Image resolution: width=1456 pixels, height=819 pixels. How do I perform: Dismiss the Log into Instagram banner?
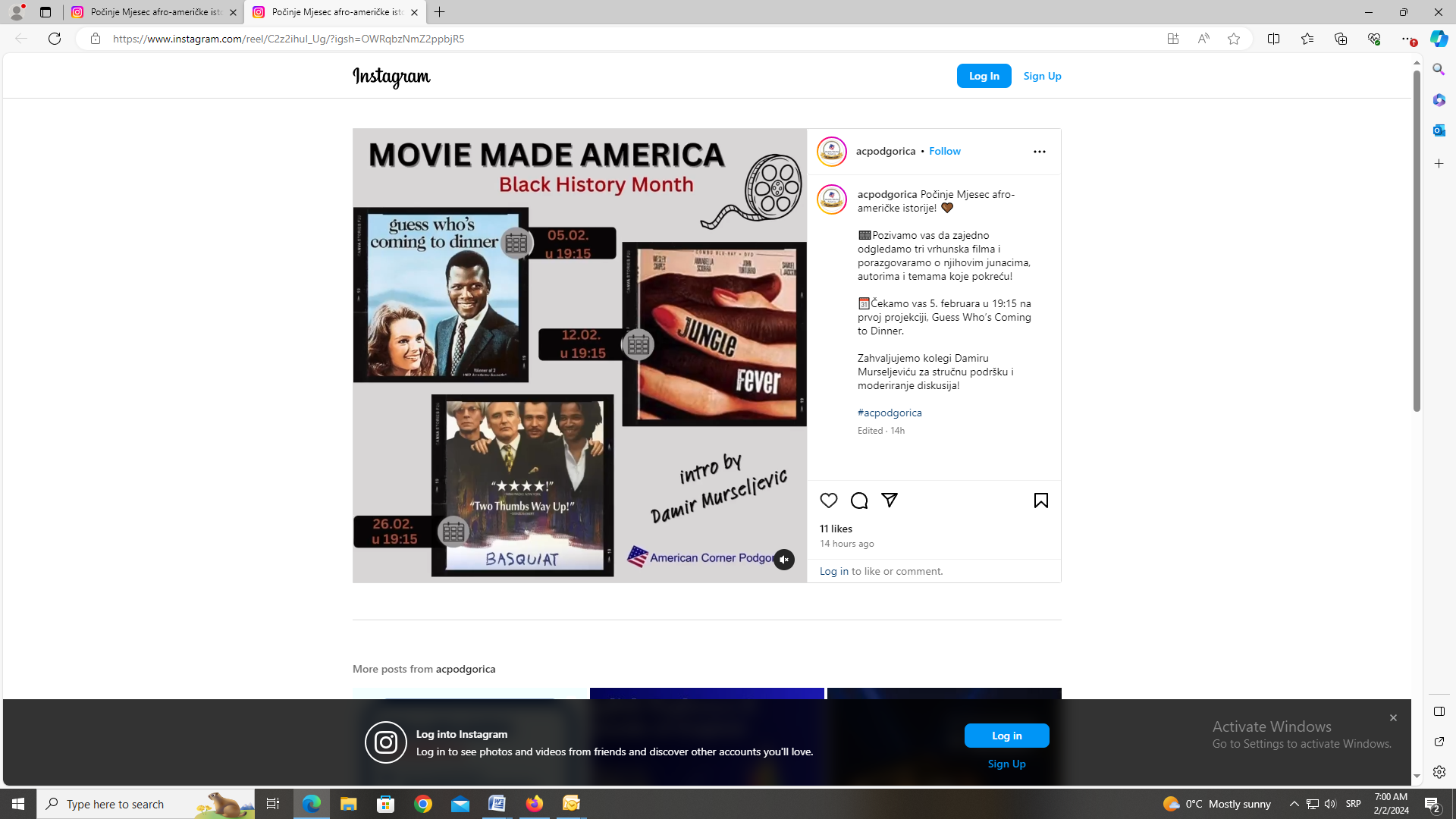point(1393,717)
